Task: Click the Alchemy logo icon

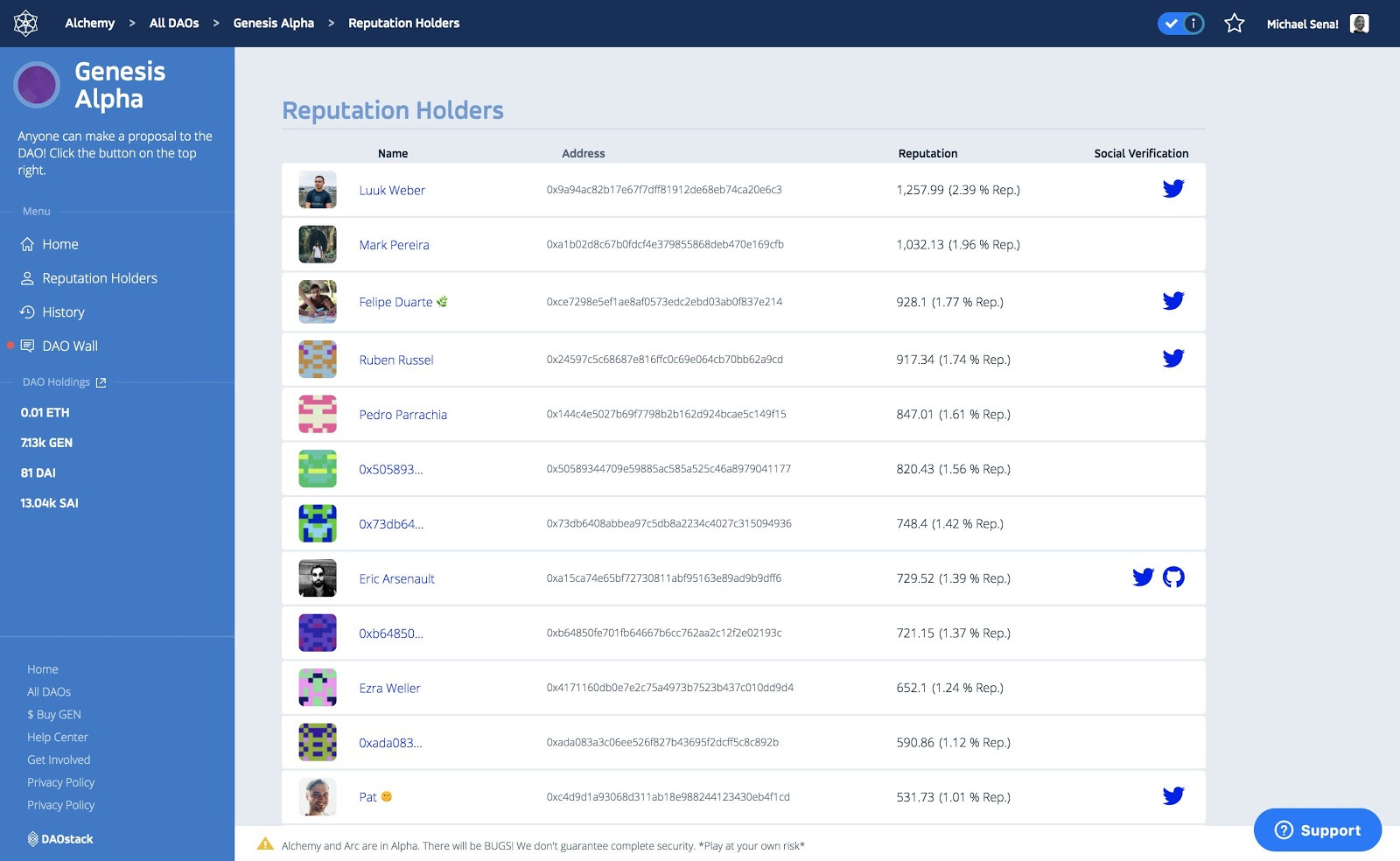Action: 26,23
